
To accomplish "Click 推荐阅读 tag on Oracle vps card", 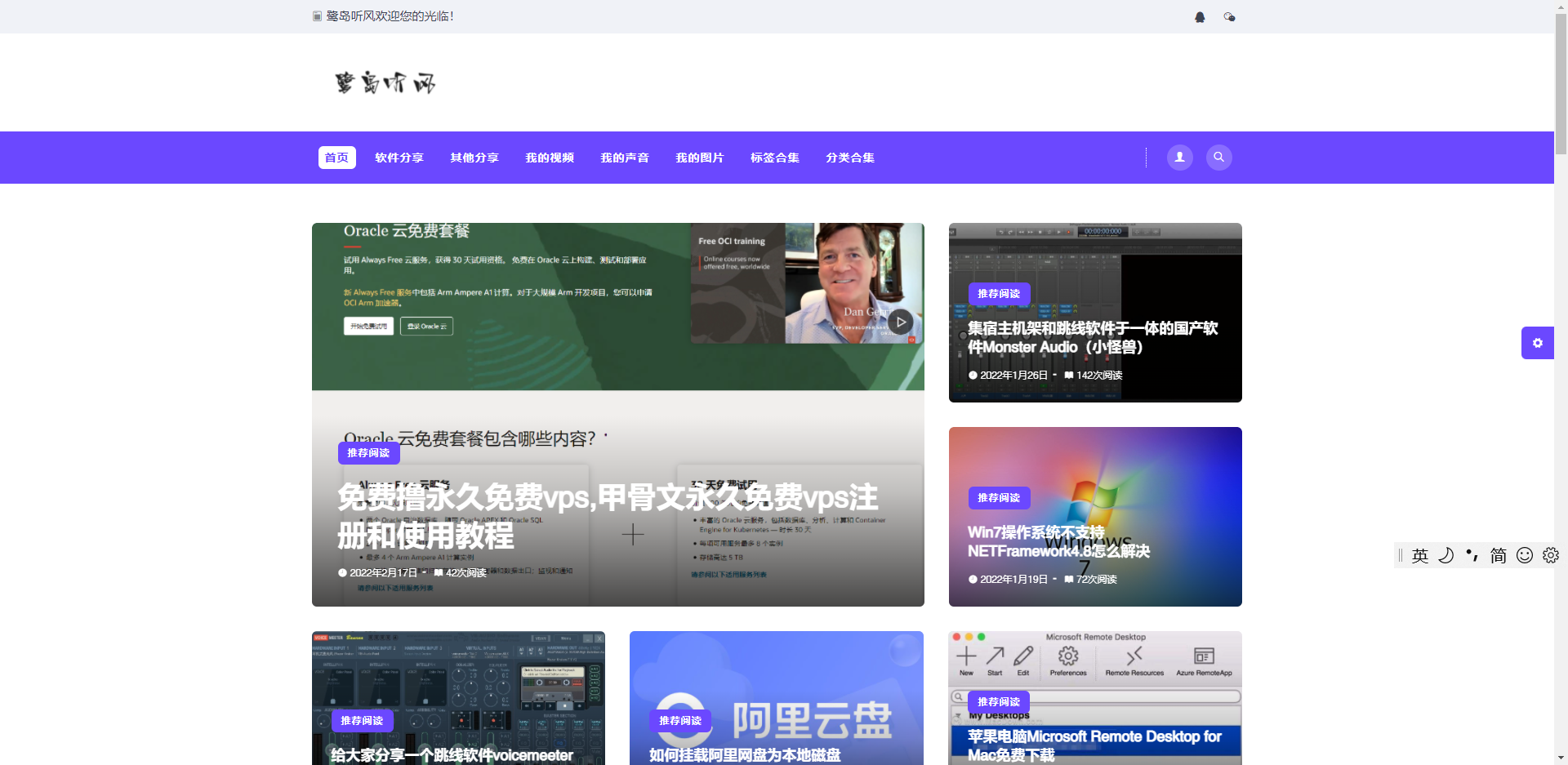I will (368, 453).
